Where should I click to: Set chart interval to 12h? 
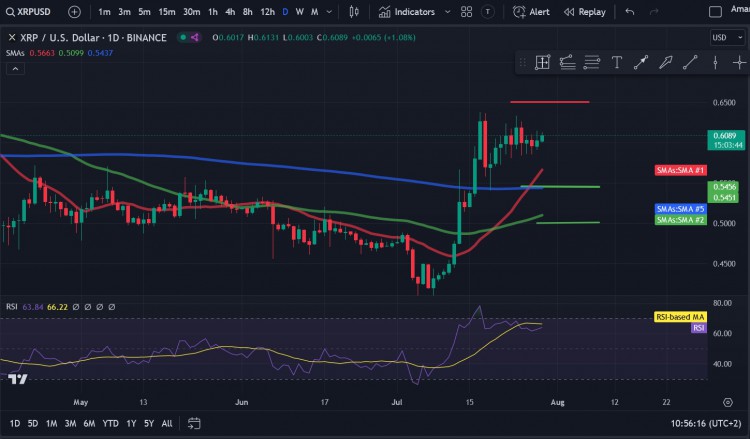267,11
